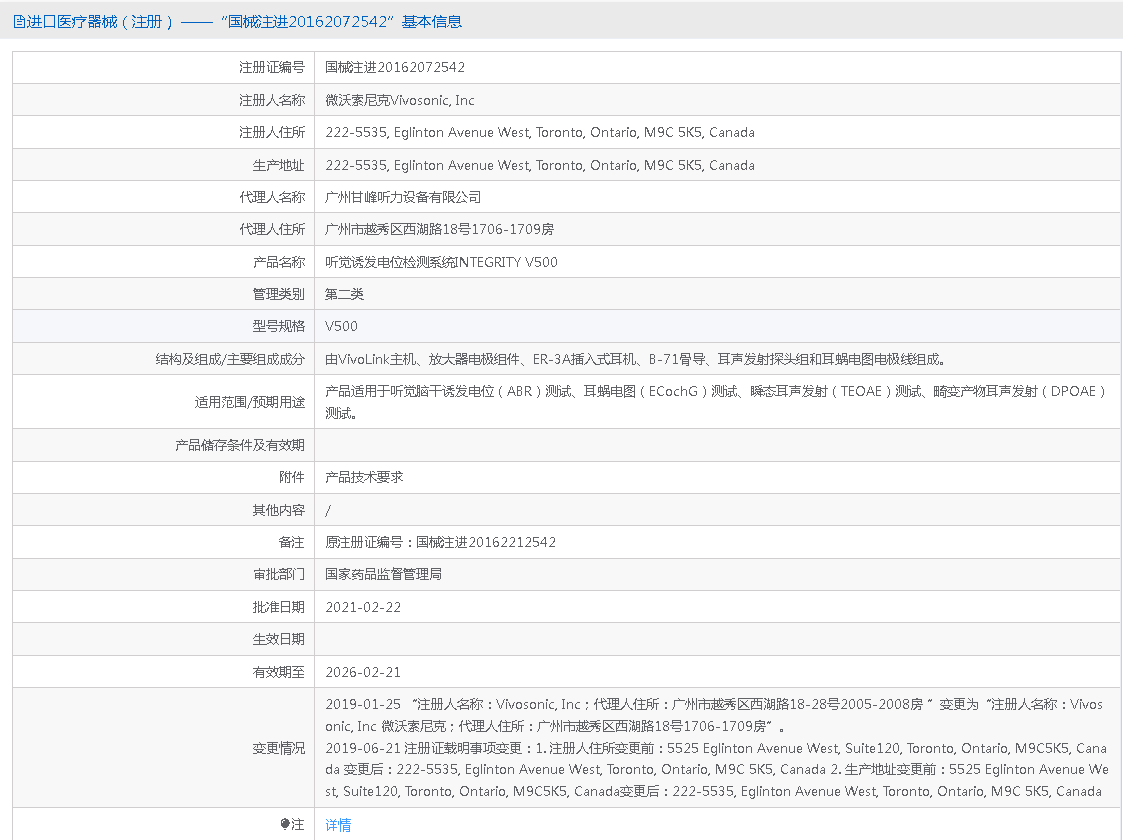Viewport: 1123px width, 840px height.
Task: Click the expiry date 2026-02-21
Action: (x=363, y=672)
